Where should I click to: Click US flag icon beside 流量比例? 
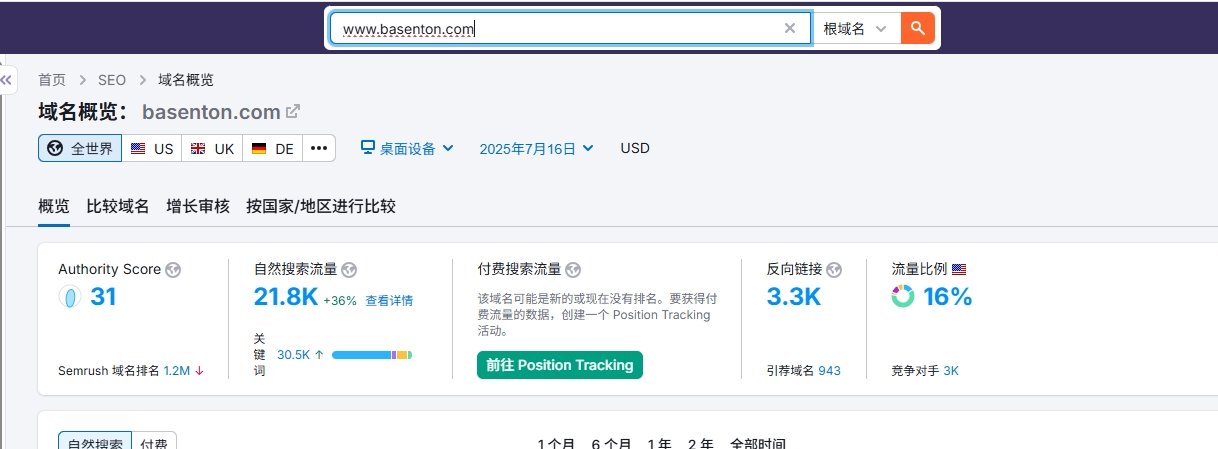[959, 270]
